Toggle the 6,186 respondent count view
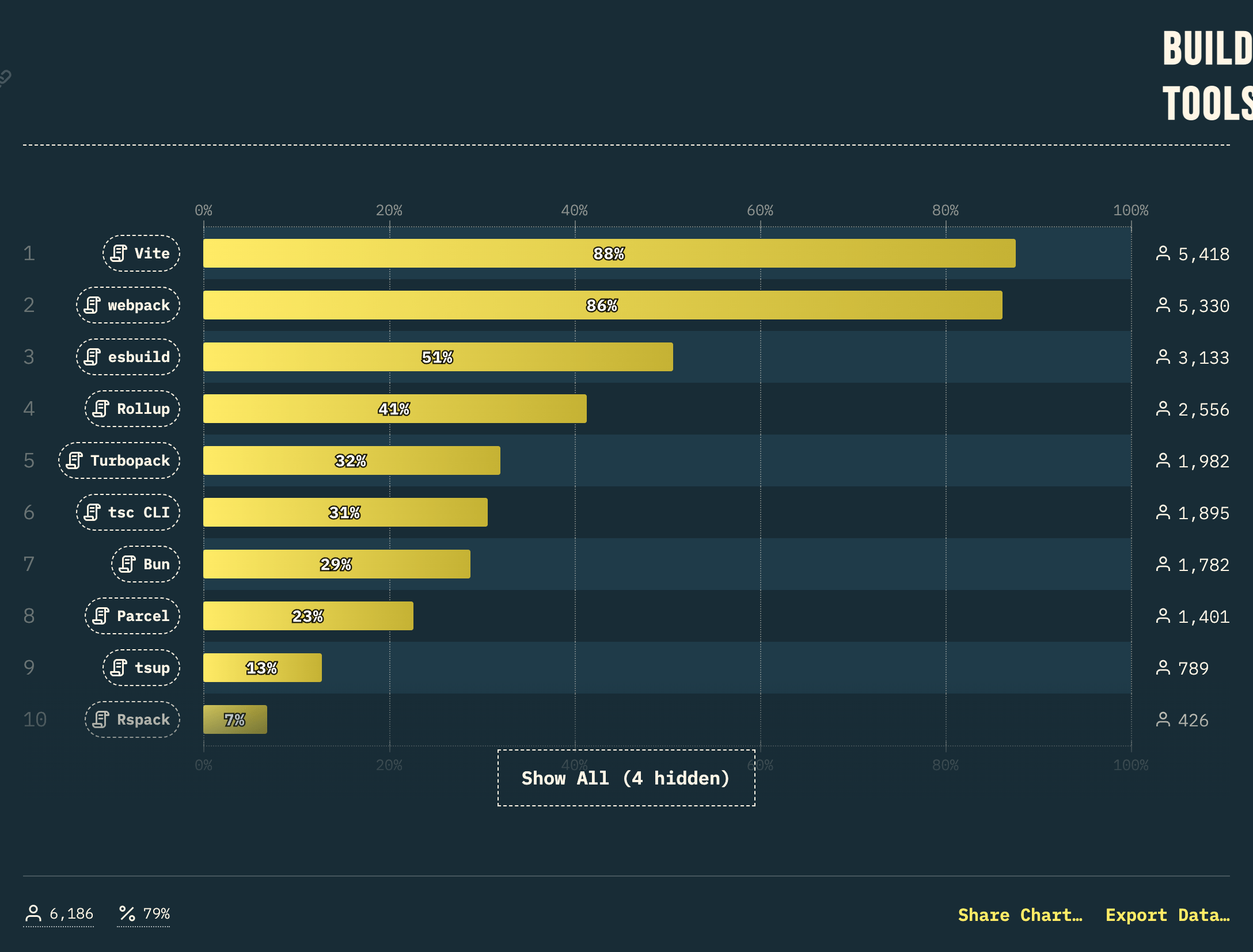The image size is (1253, 952). pyautogui.click(x=59, y=914)
